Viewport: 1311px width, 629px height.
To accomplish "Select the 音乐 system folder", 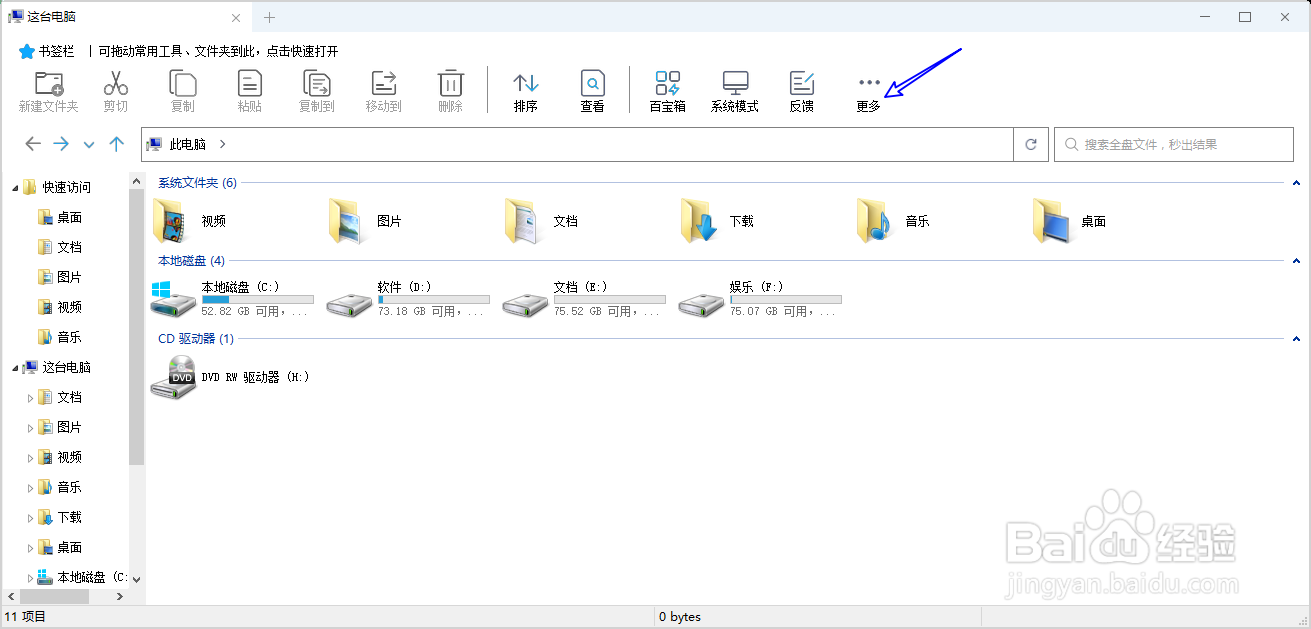I will (x=893, y=221).
